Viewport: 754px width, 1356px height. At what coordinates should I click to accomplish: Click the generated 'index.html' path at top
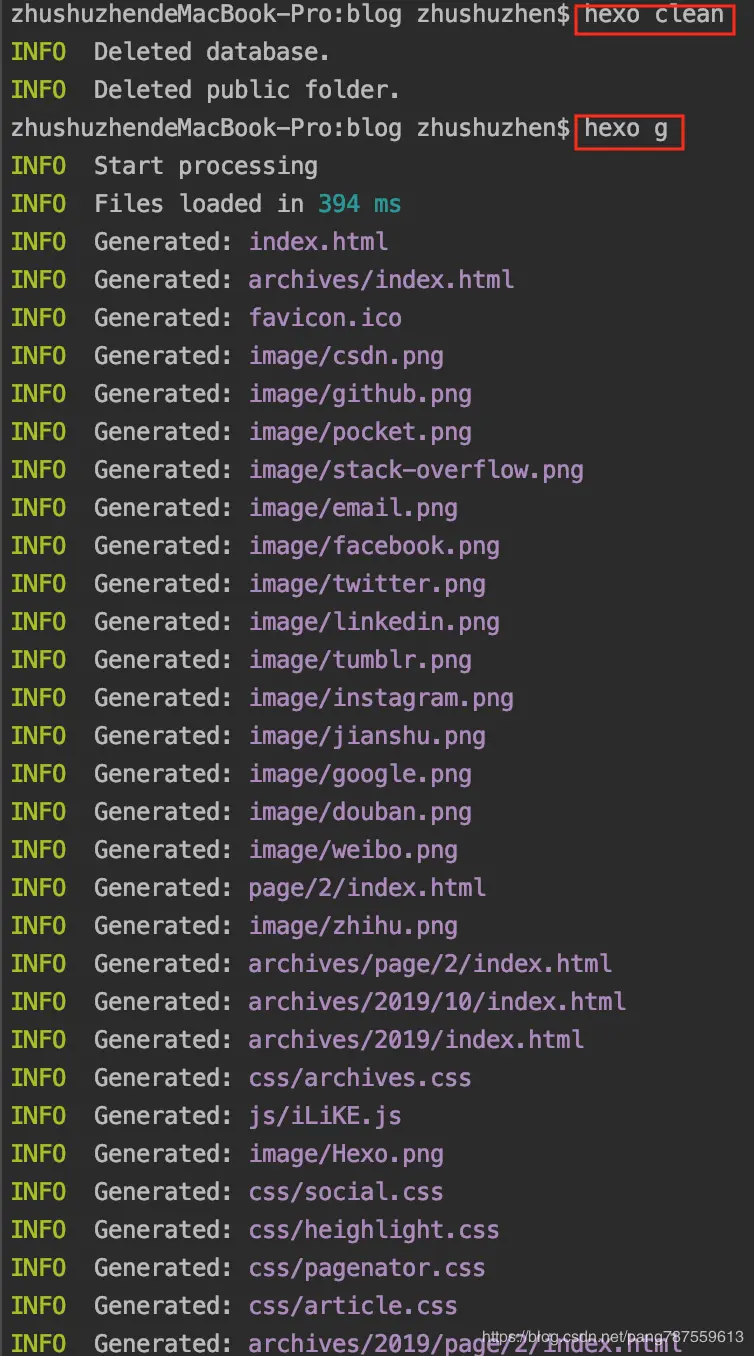point(318,242)
